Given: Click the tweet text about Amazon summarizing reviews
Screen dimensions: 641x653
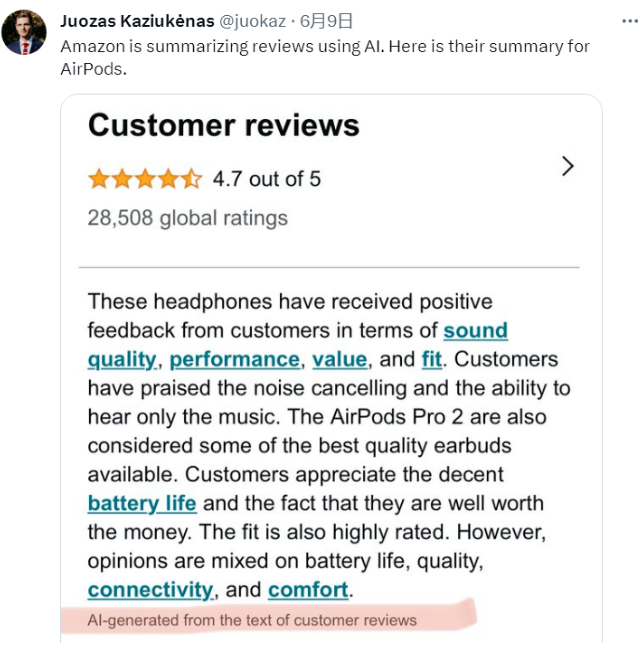Looking at the screenshot, I should coord(325,55).
